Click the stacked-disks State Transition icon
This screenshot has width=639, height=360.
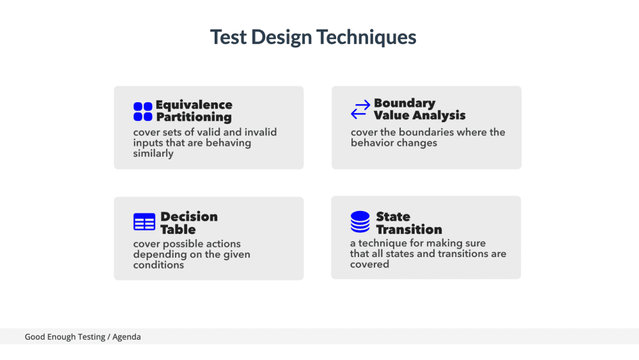coord(360,222)
